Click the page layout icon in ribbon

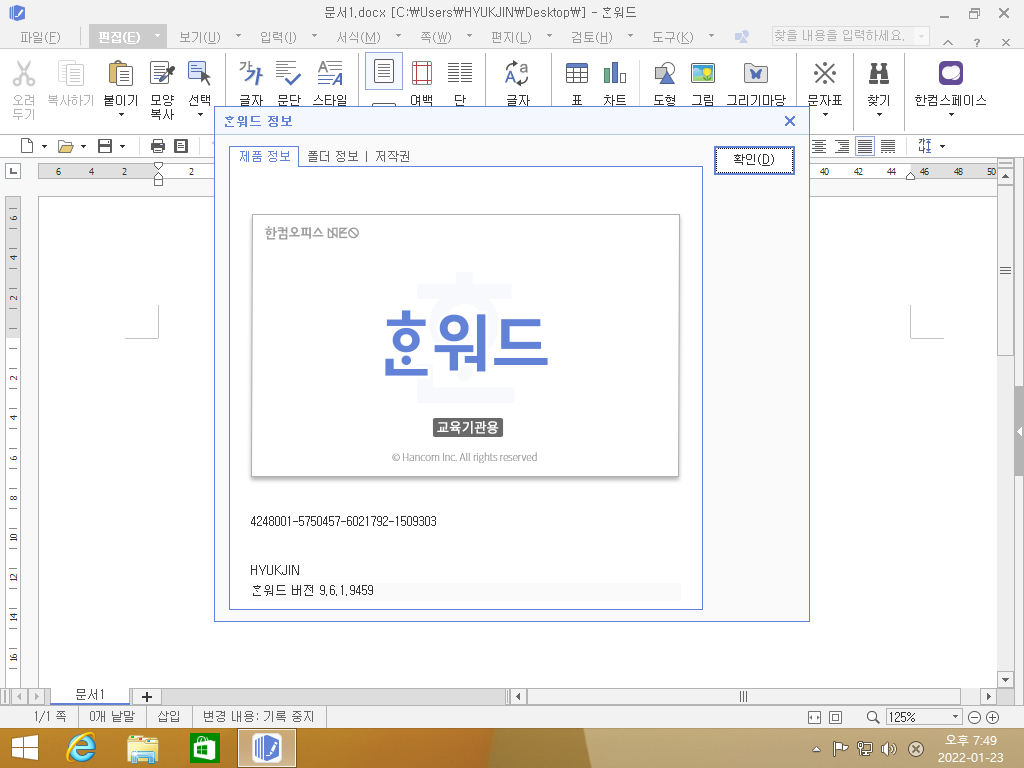(383, 71)
